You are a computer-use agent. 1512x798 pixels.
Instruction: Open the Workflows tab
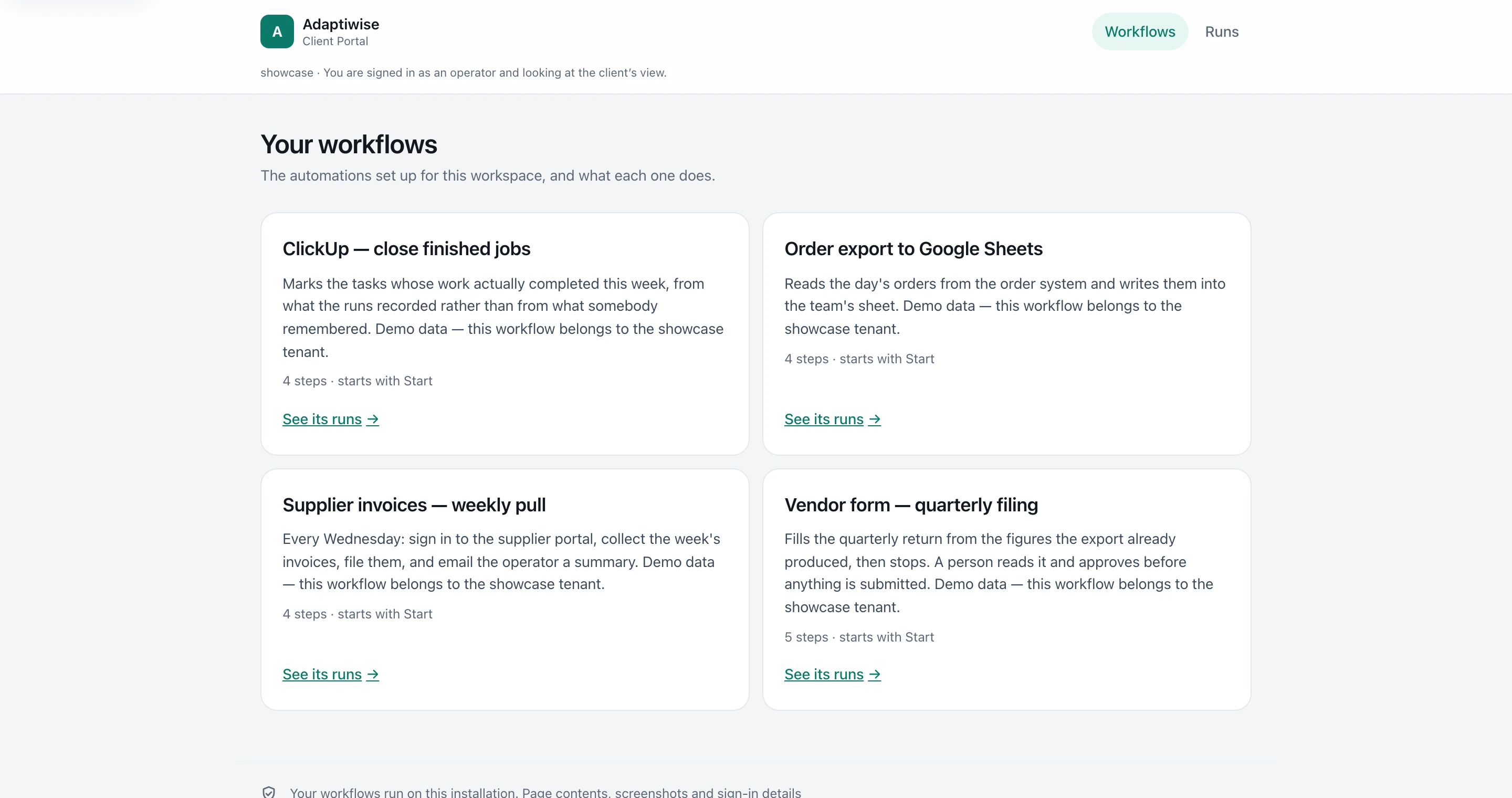[x=1139, y=31]
